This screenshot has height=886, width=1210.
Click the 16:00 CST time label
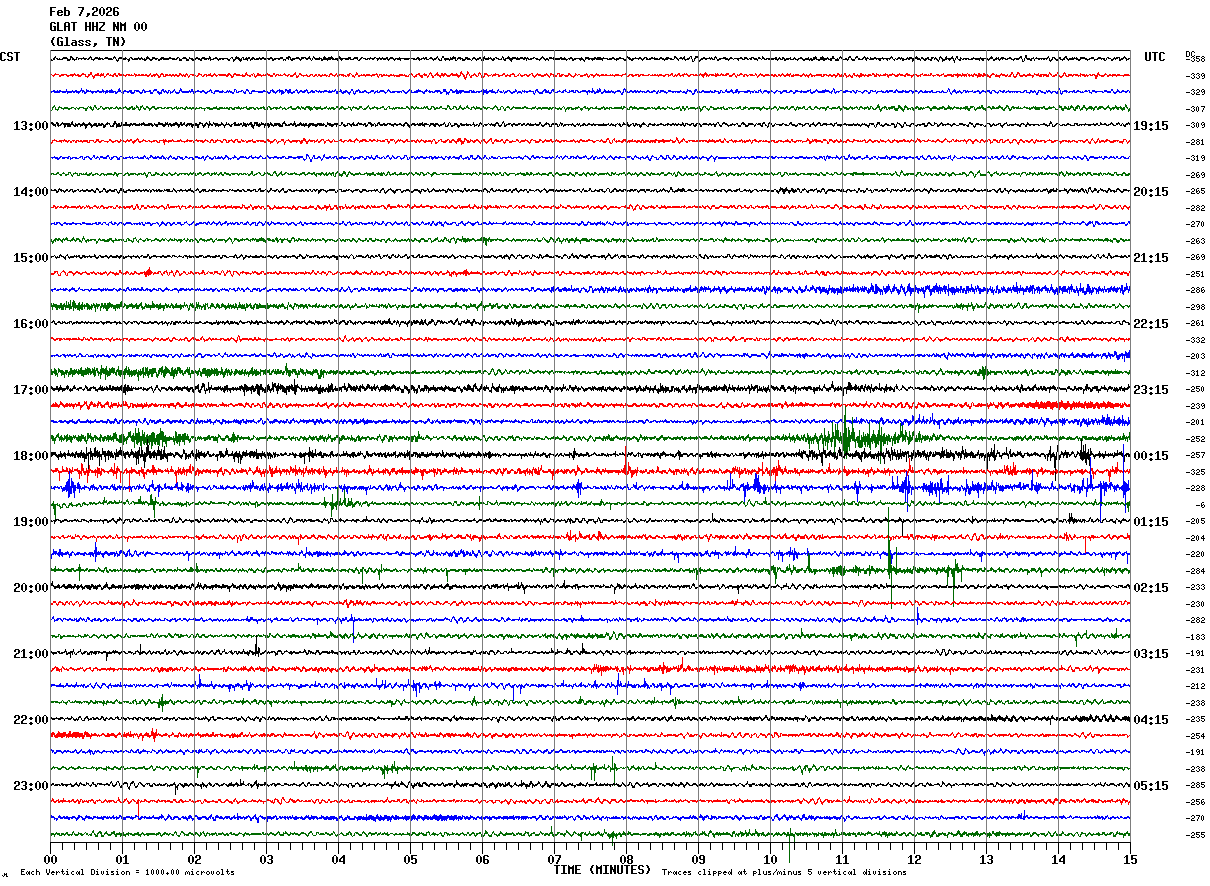click(31, 324)
